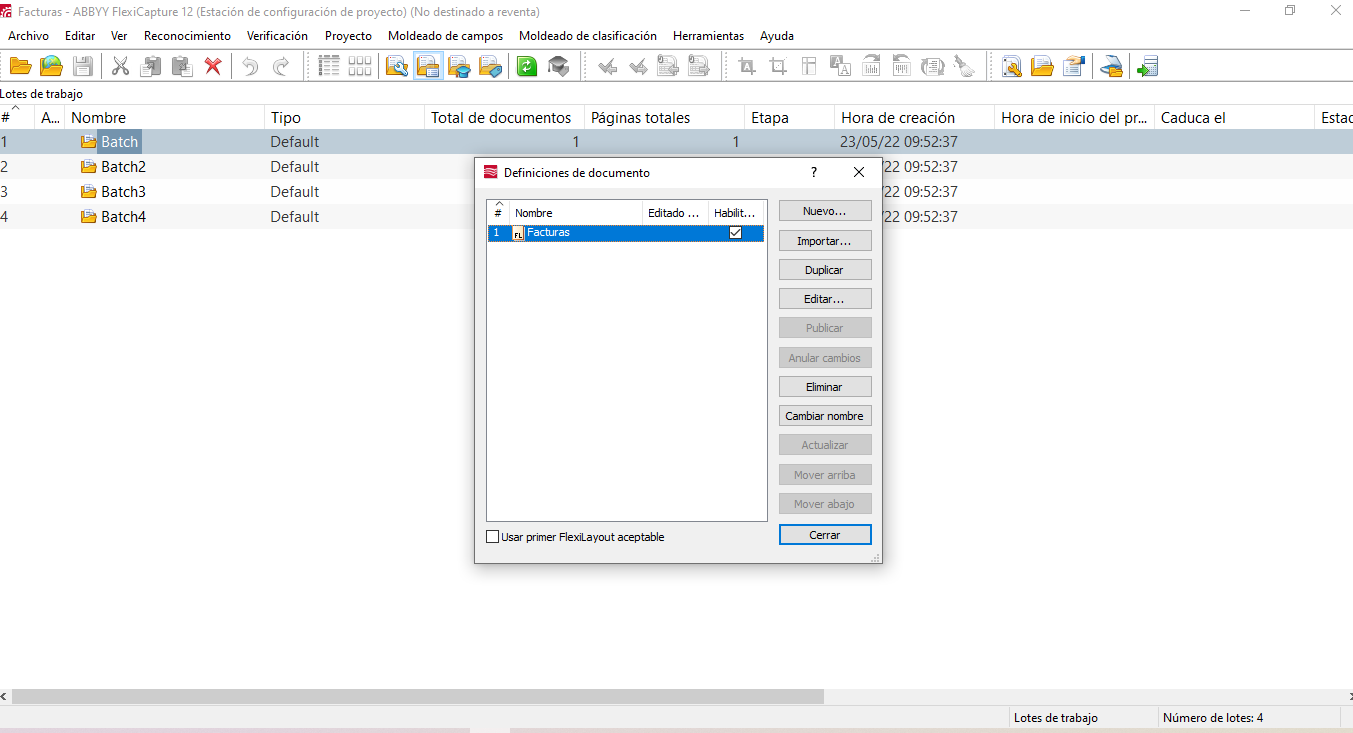Viewport: 1353px width, 733px height.
Task: Click Número de lotes: 4 status text
Action: click(x=1212, y=718)
